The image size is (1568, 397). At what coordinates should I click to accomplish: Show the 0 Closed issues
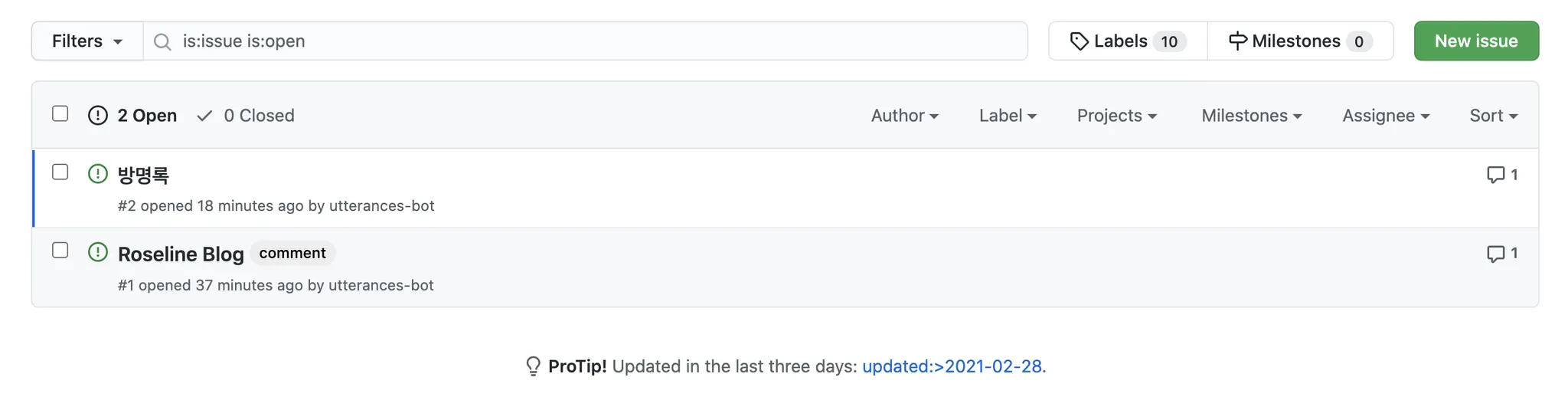[x=247, y=116]
